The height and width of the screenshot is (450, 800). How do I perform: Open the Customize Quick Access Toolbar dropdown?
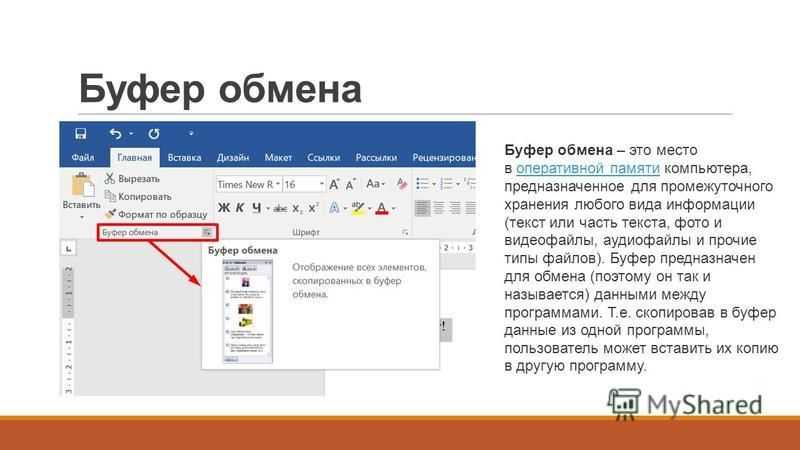(191, 134)
